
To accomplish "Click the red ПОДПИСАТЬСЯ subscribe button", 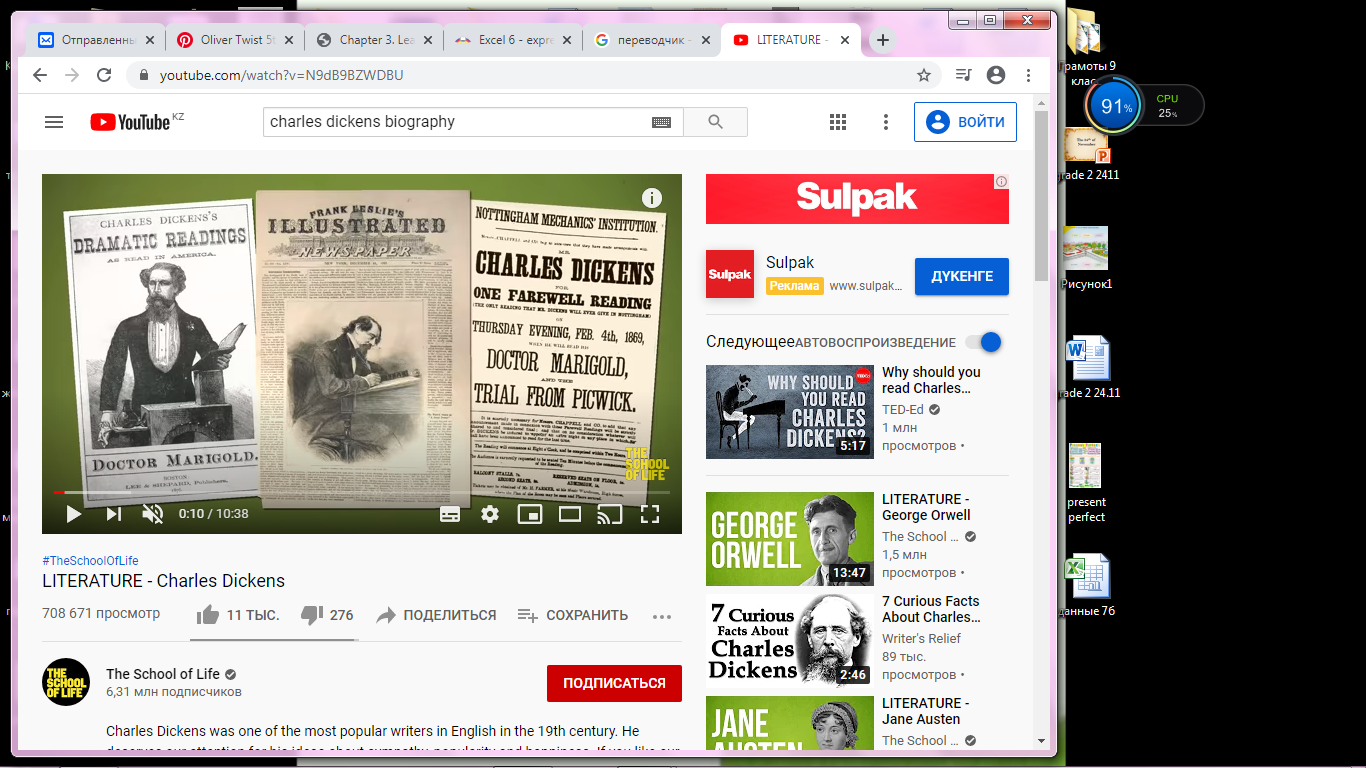I will coord(614,683).
